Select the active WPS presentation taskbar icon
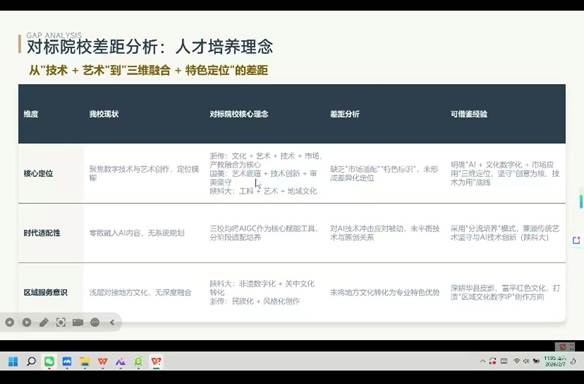Viewport: 584px width, 384px height. point(156,361)
